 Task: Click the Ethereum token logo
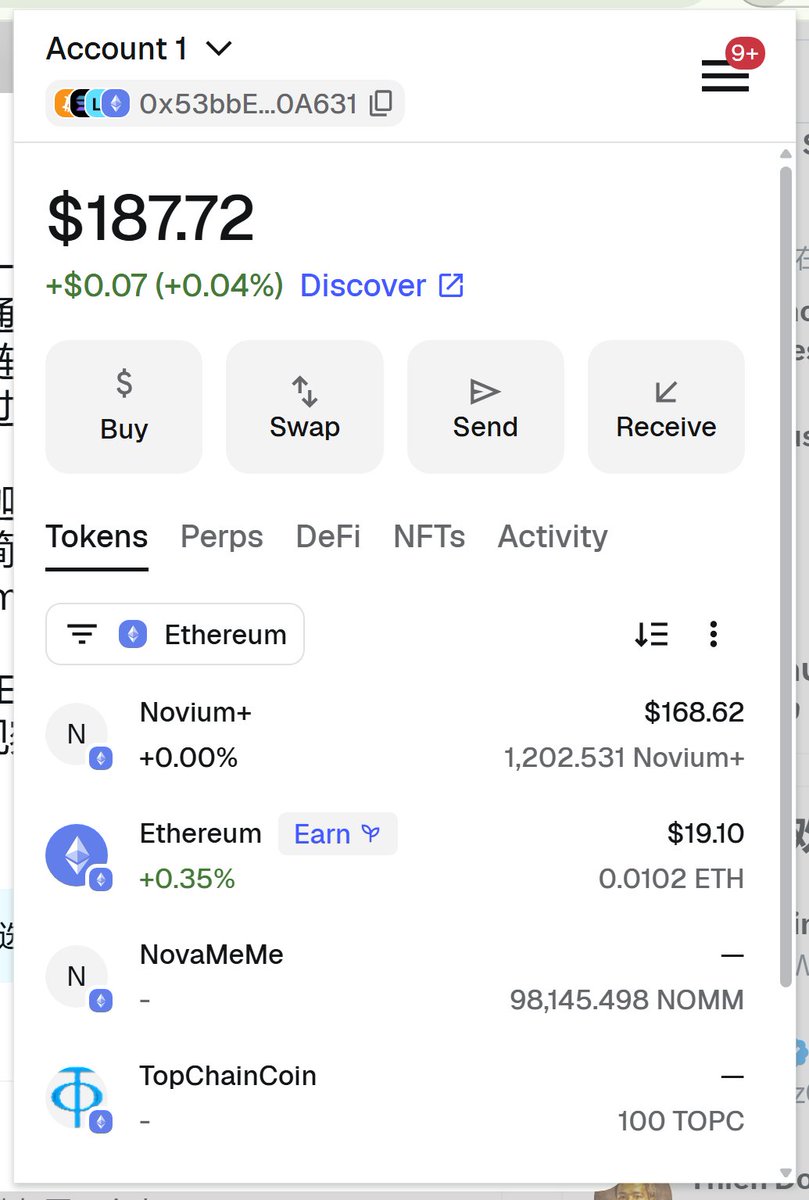pyautogui.click(x=78, y=856)
